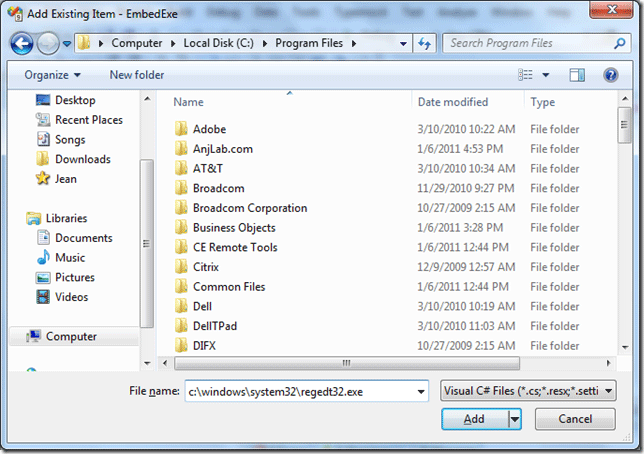
Task: Click the DIFX folder icon
Action: [x=181, y=345]
